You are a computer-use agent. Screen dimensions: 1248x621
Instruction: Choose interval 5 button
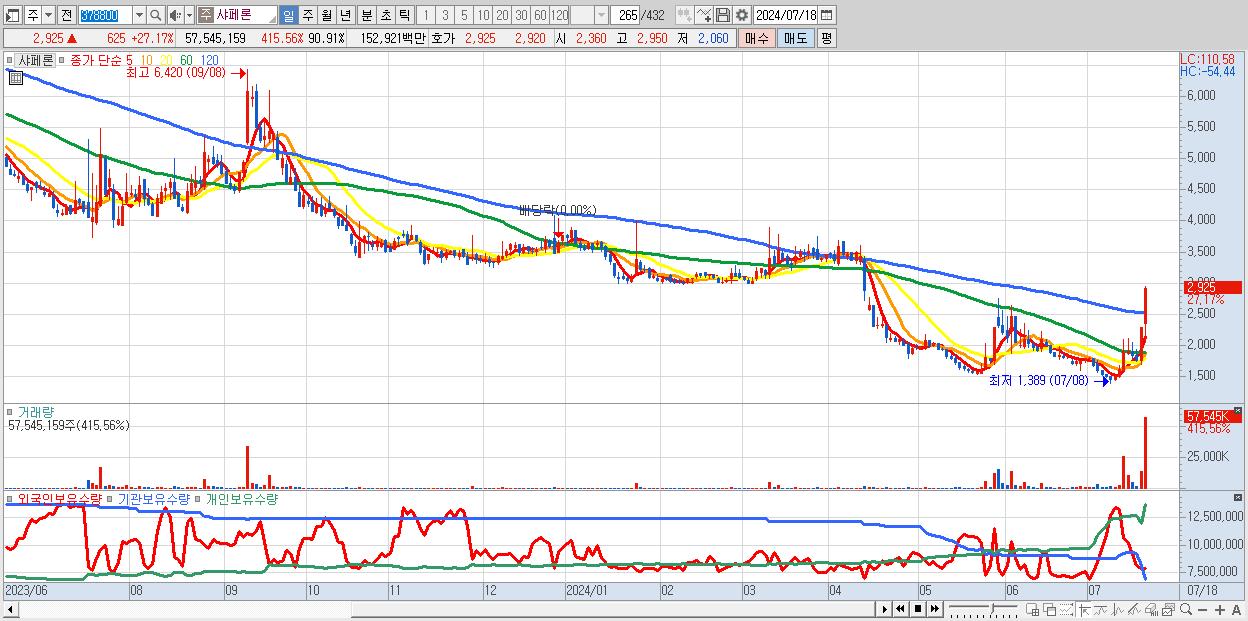click(x=464, y=15)
